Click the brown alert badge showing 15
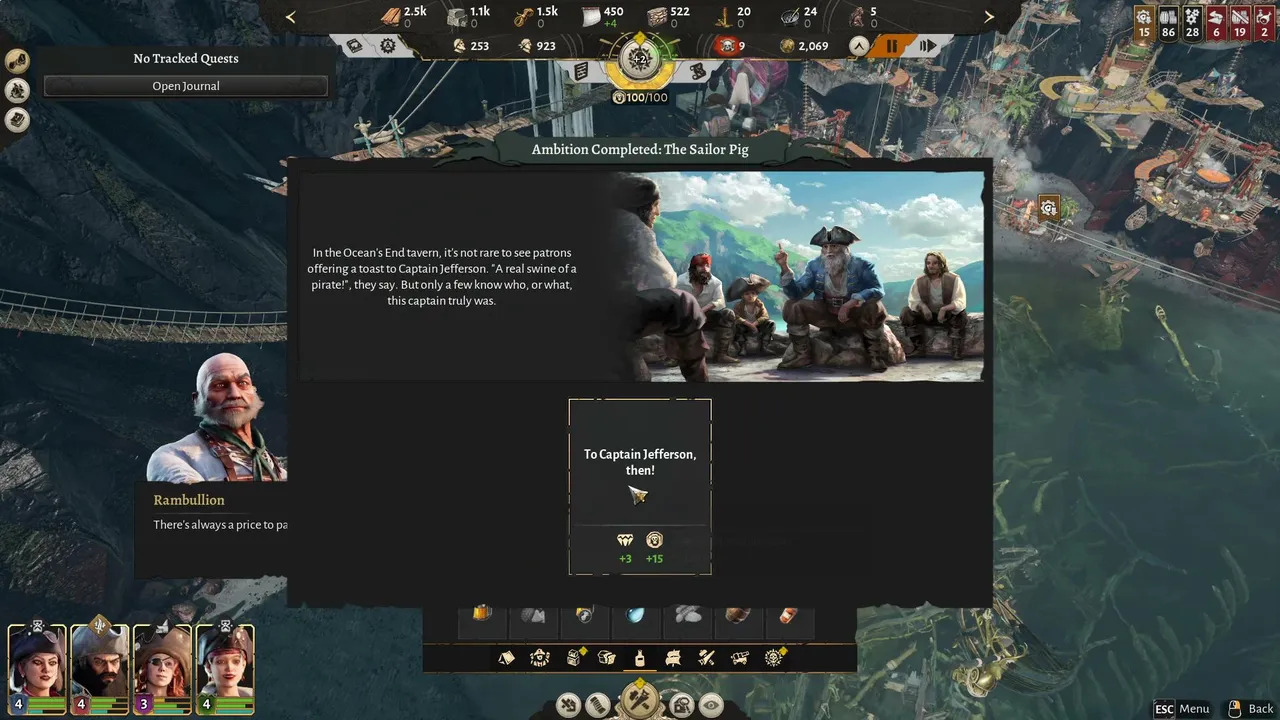The width and height of the screenshot is (1280, 720). [x=1144, y=23]
